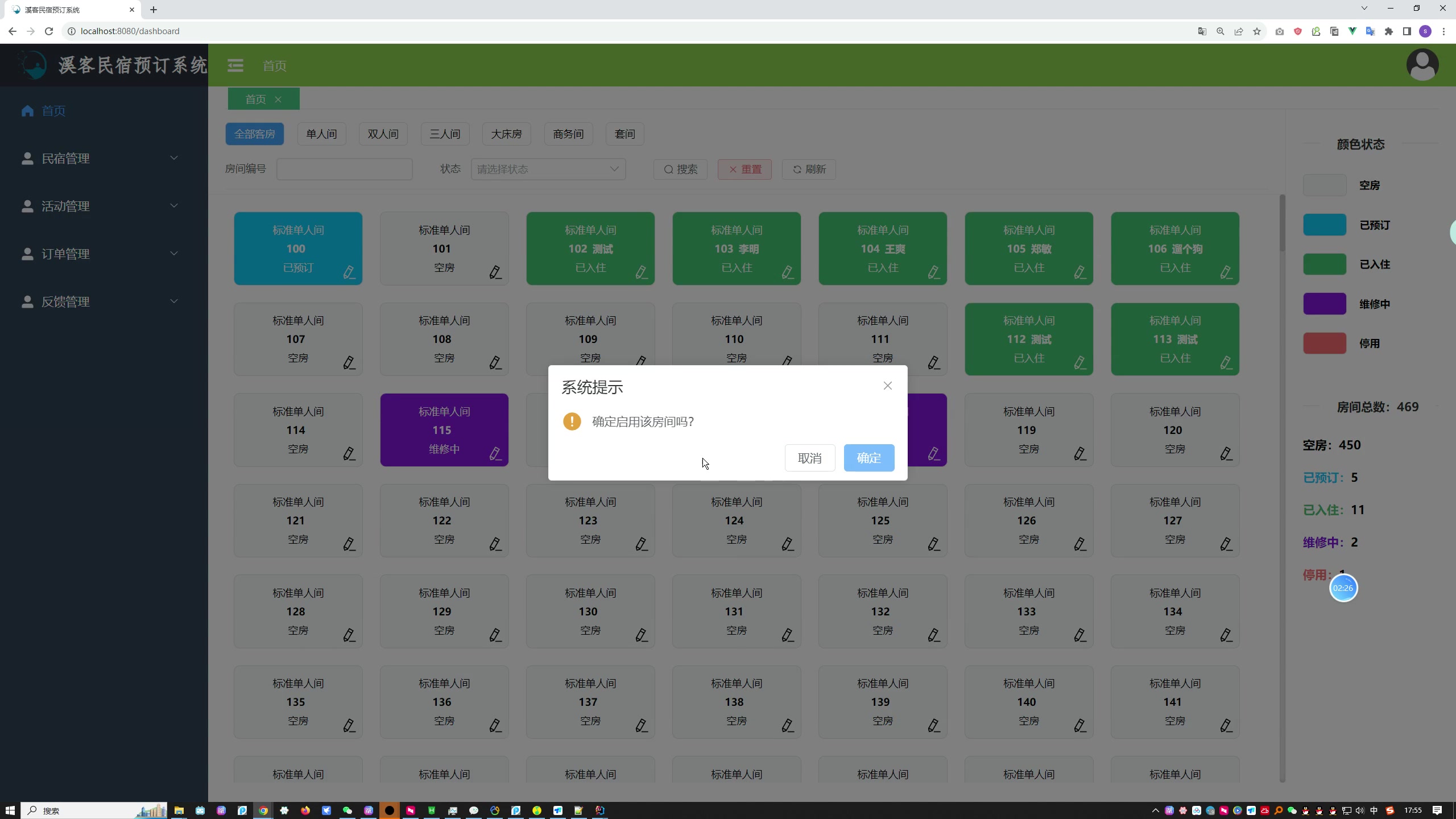
Task: Click the 刷新 button
Action: click(809, 169)
